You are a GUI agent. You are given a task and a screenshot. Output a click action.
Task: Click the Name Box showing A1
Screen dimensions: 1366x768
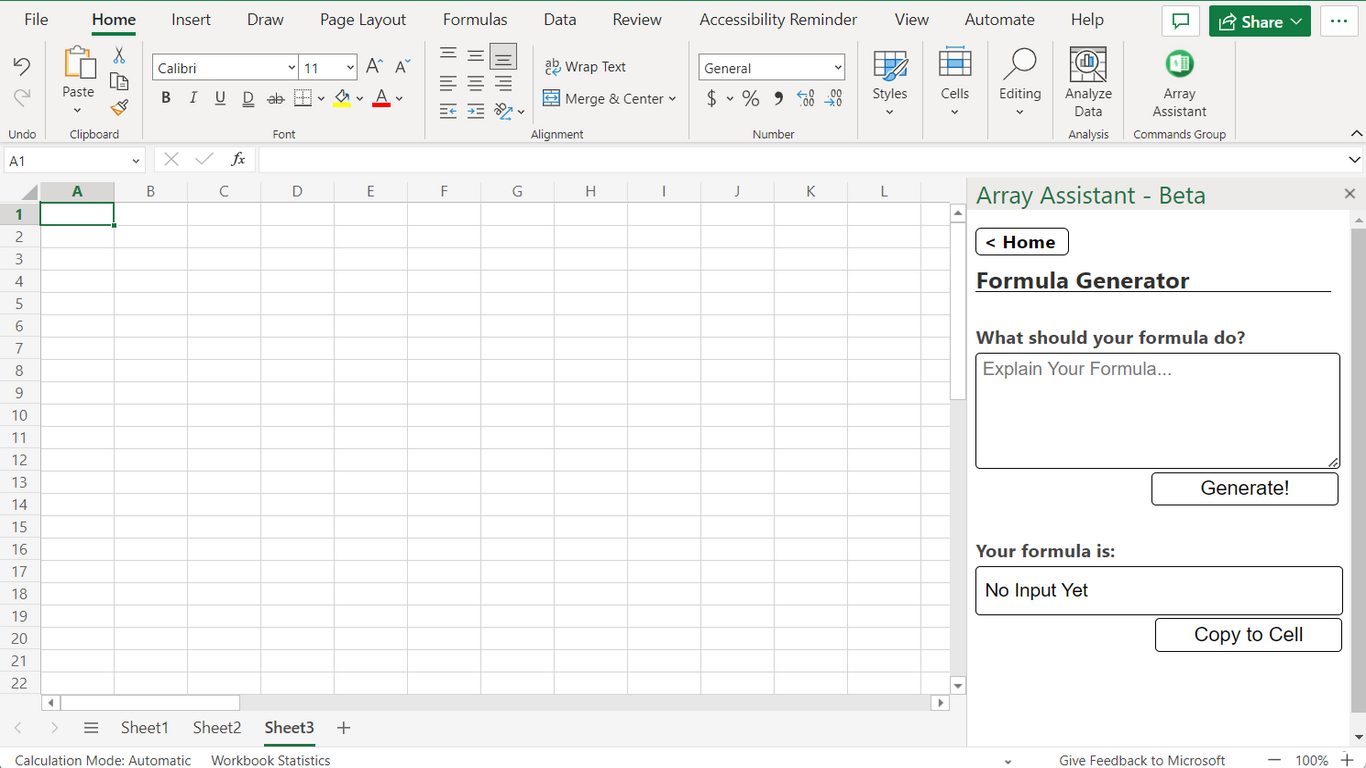click(x=75, y=160)
